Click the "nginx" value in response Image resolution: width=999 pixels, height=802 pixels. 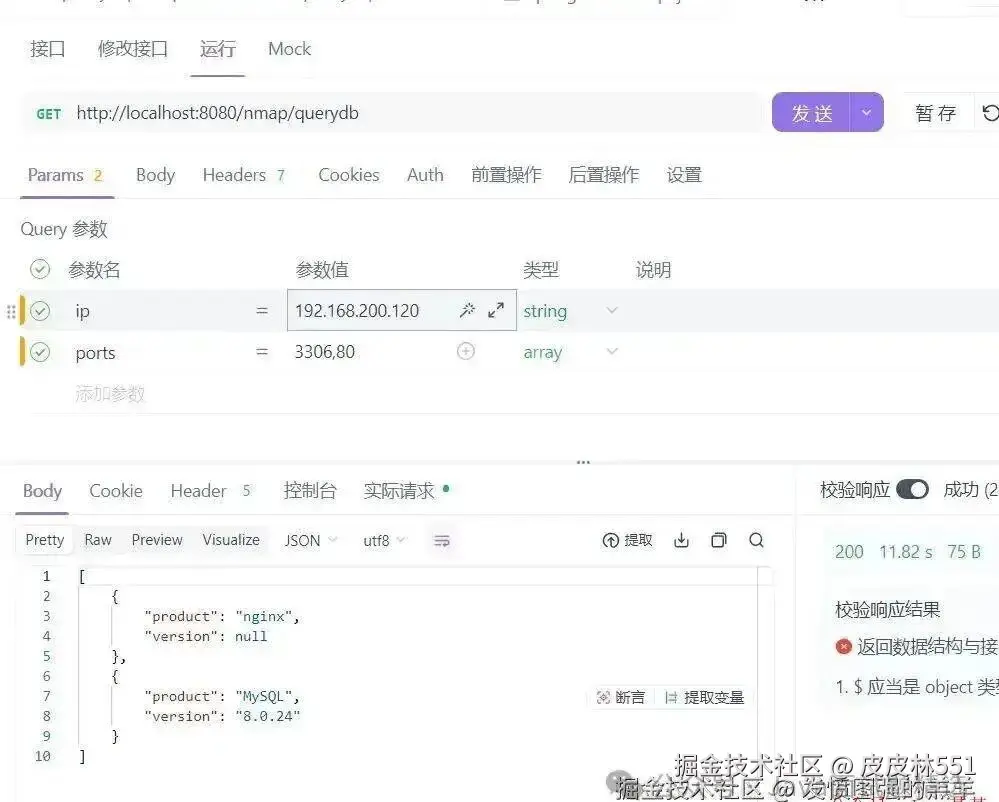[264, 617]
